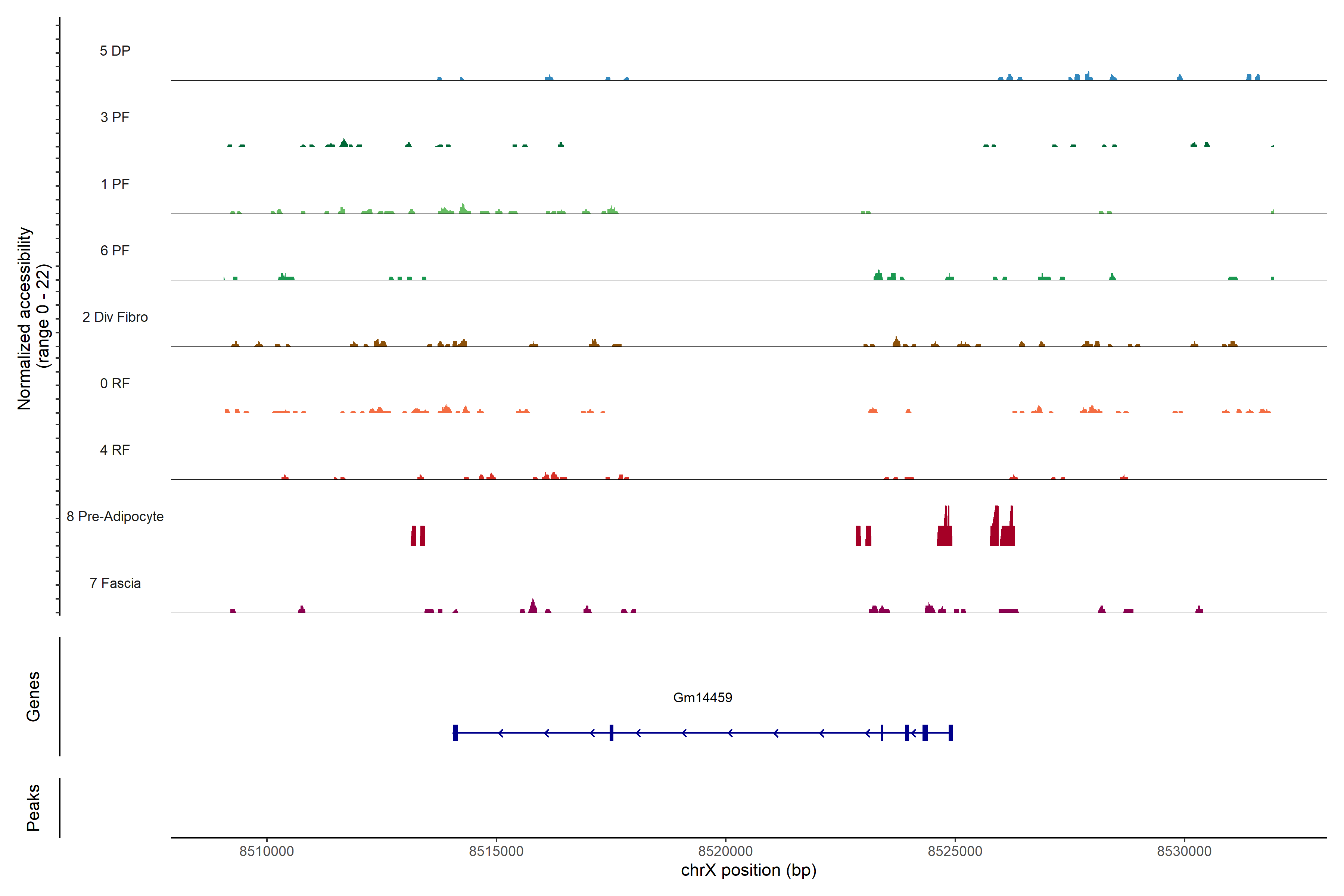The image size is (1344, 896).
Task: Click the 8530000 axis tick label
Action: [1184, 852]
